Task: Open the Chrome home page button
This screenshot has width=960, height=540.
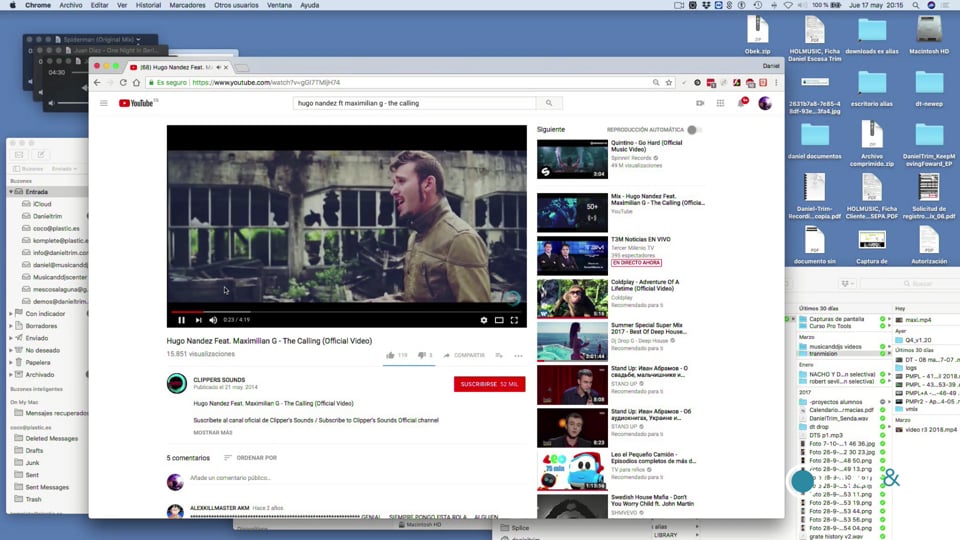Action: 136,82
